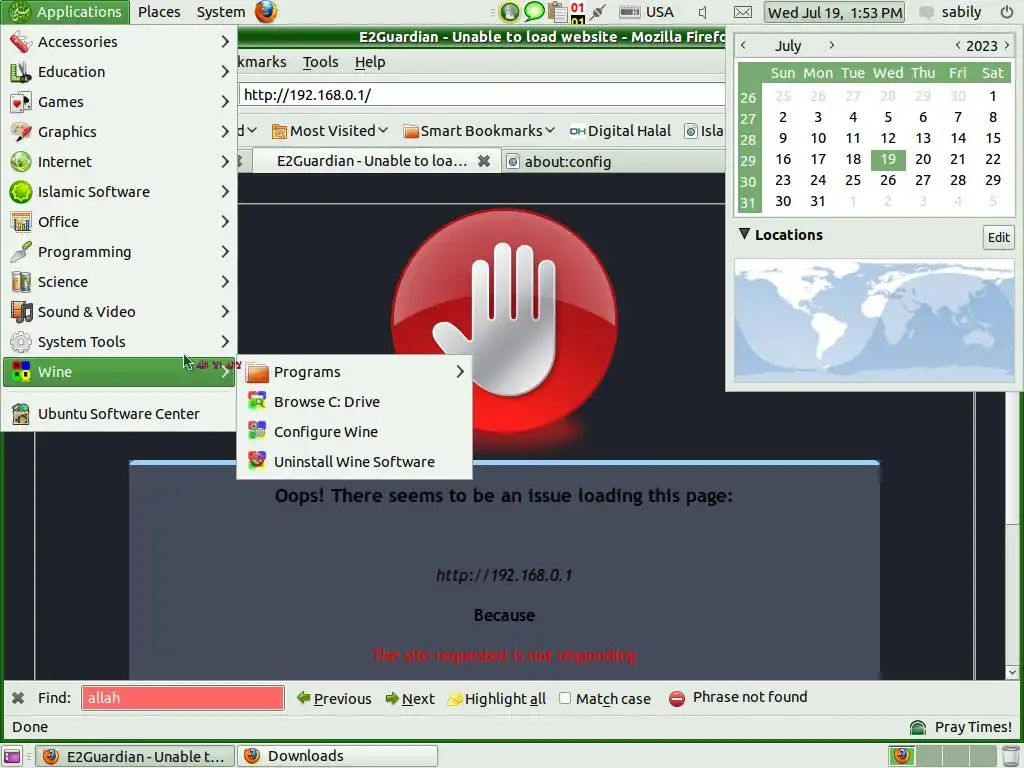
Task: Open the green chat bubble applet
Action: coord(534,11)
